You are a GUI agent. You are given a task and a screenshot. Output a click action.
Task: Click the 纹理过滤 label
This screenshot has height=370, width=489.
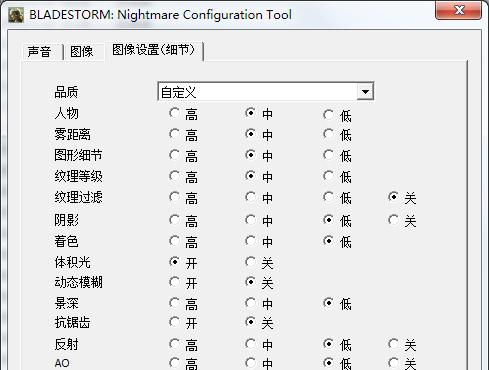tap(78, 197)
